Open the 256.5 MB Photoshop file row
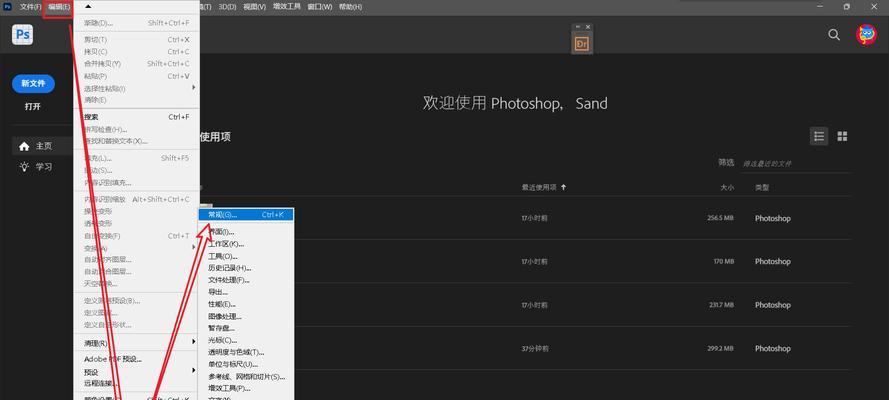889x400 pixels. coord(524,218)
